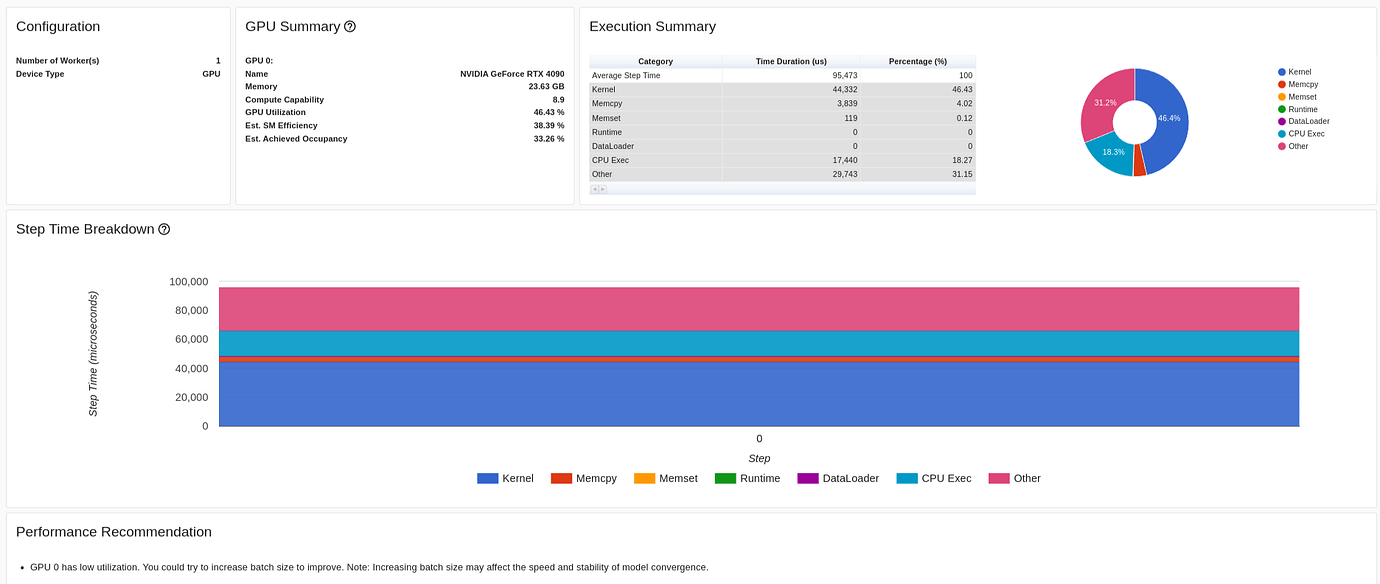
Task: Click the CPU Exec legend dot in pie chart
Action: 1282,134
